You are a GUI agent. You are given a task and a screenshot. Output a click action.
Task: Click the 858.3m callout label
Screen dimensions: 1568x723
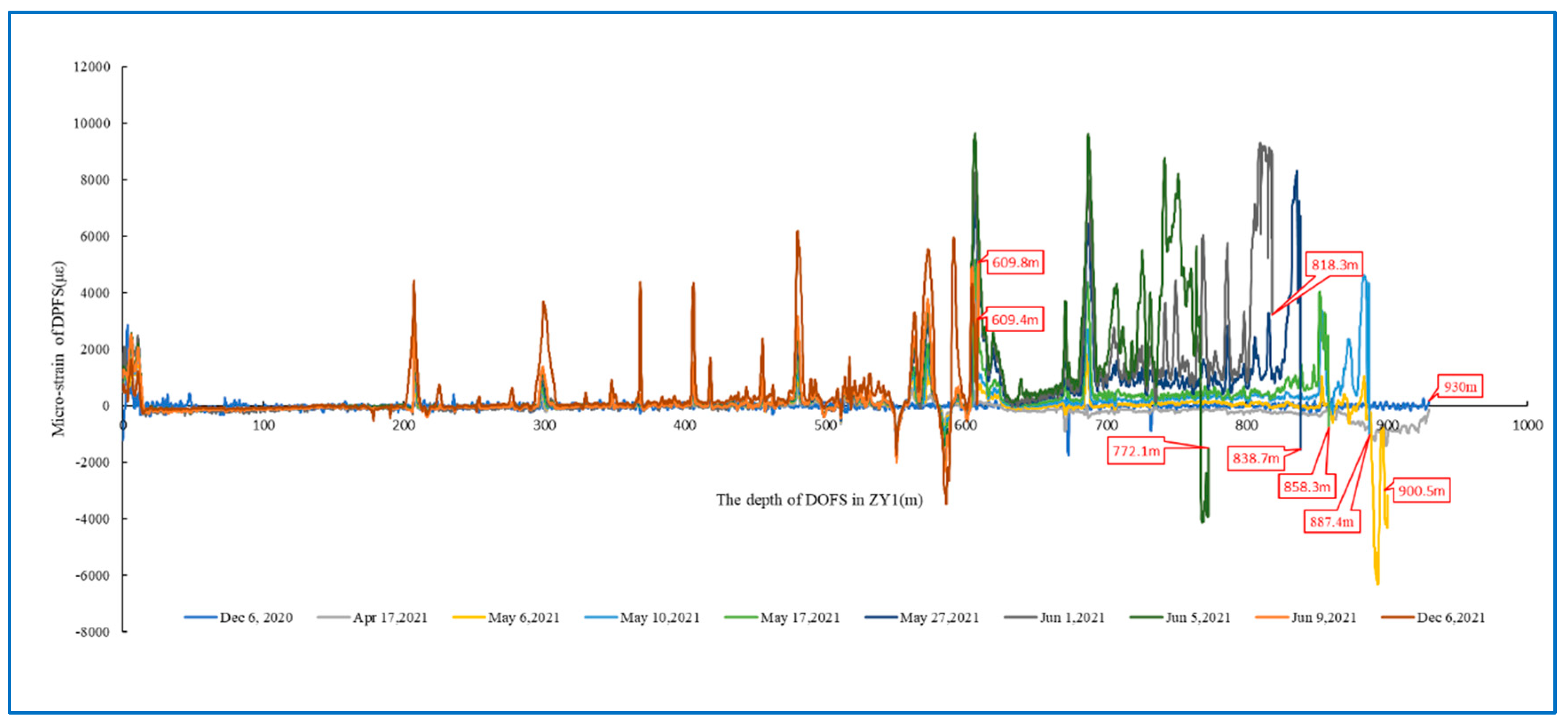pyautogui.click(x=1306, y=487)
